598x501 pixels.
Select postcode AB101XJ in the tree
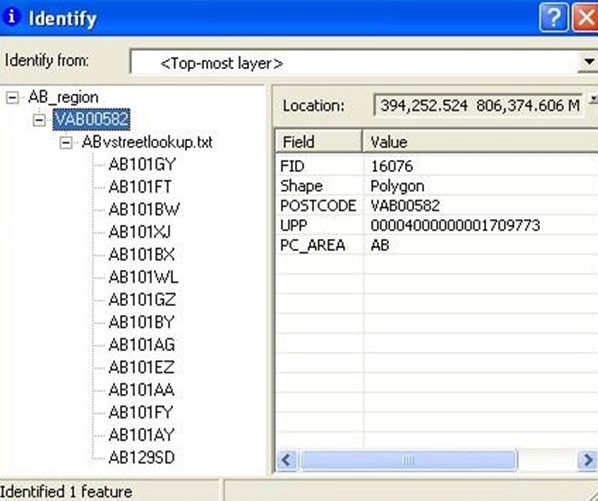click(140, 232)
